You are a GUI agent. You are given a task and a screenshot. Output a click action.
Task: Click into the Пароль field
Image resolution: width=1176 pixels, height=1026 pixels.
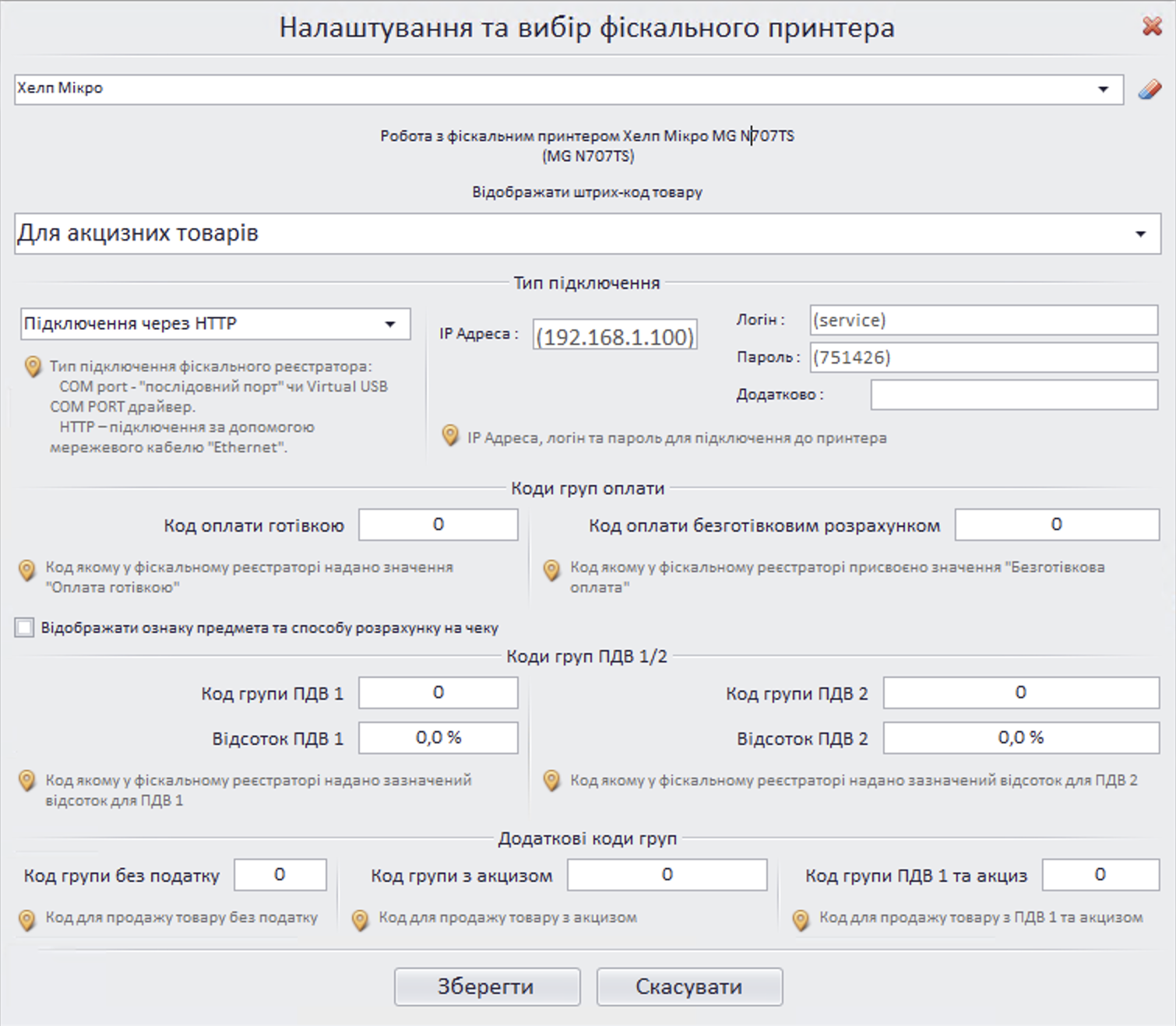click(981, 357)
